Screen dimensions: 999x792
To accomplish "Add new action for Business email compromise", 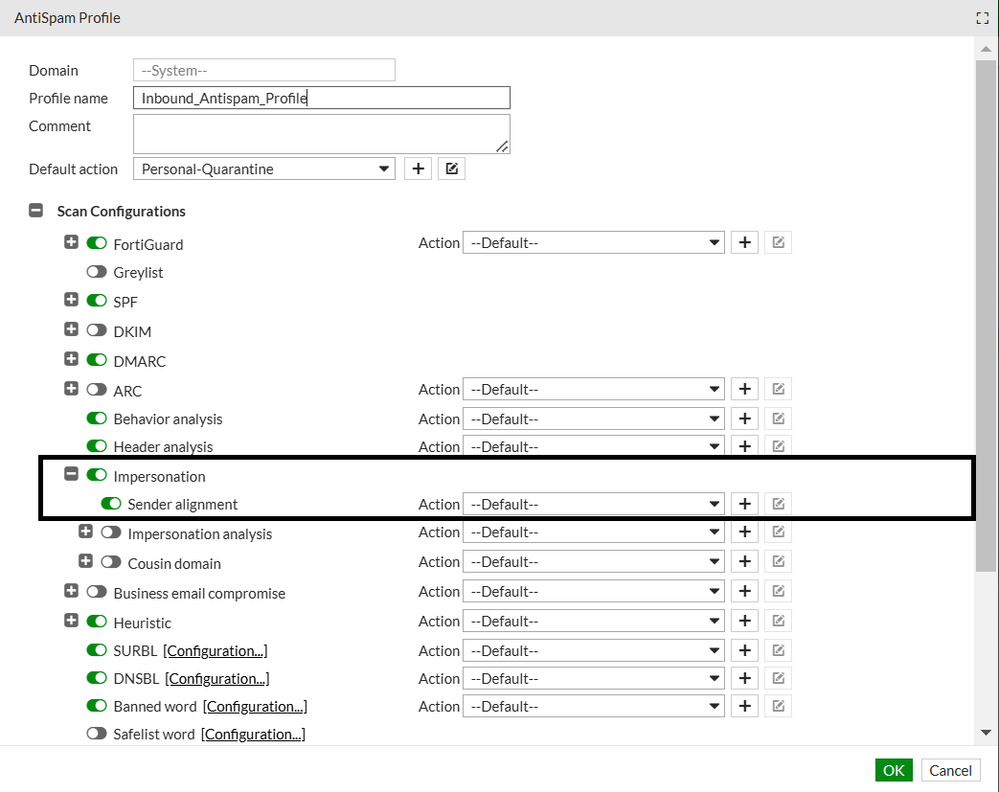I will pyautogui.click(x=745, y=591).
